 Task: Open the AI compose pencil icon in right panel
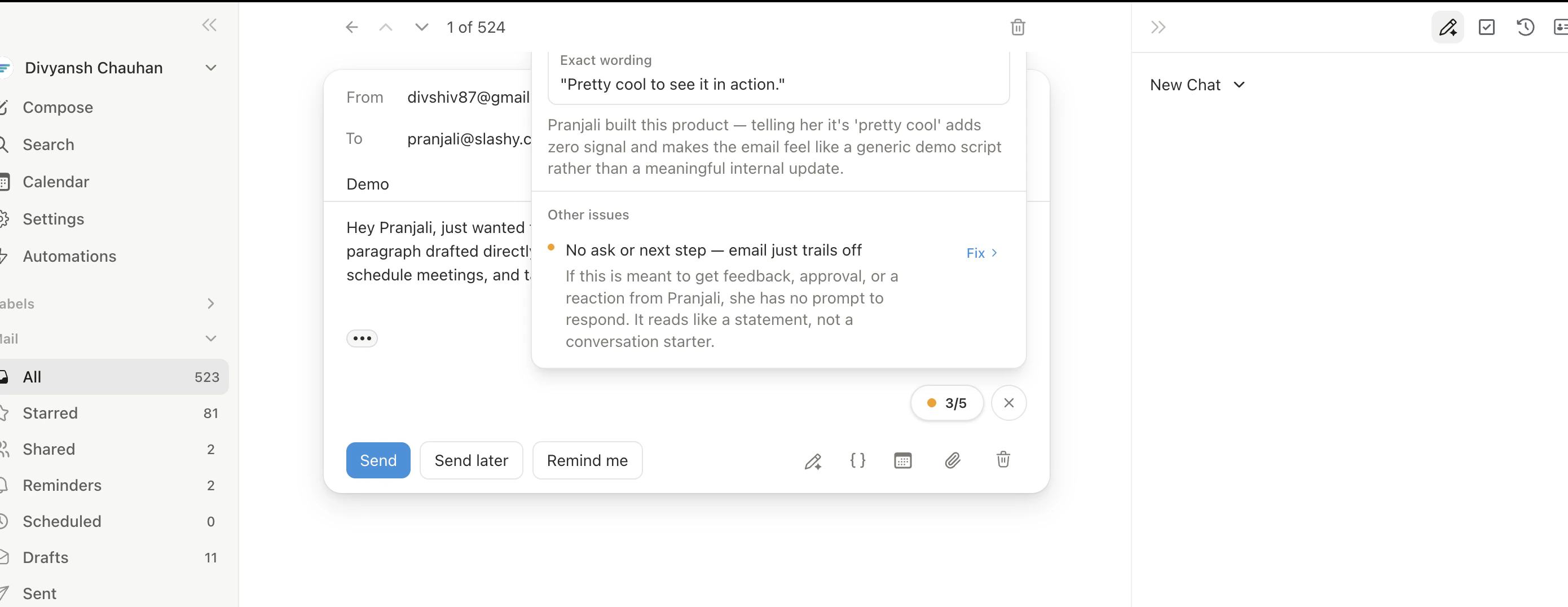[1447, 28]
